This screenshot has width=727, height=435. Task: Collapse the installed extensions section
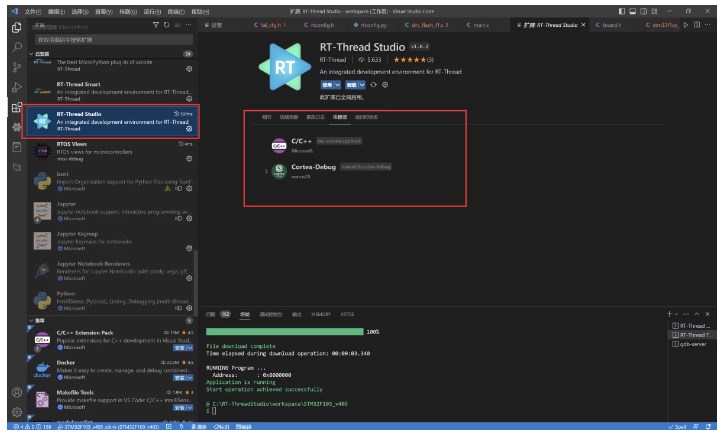(x=32, y=54)
